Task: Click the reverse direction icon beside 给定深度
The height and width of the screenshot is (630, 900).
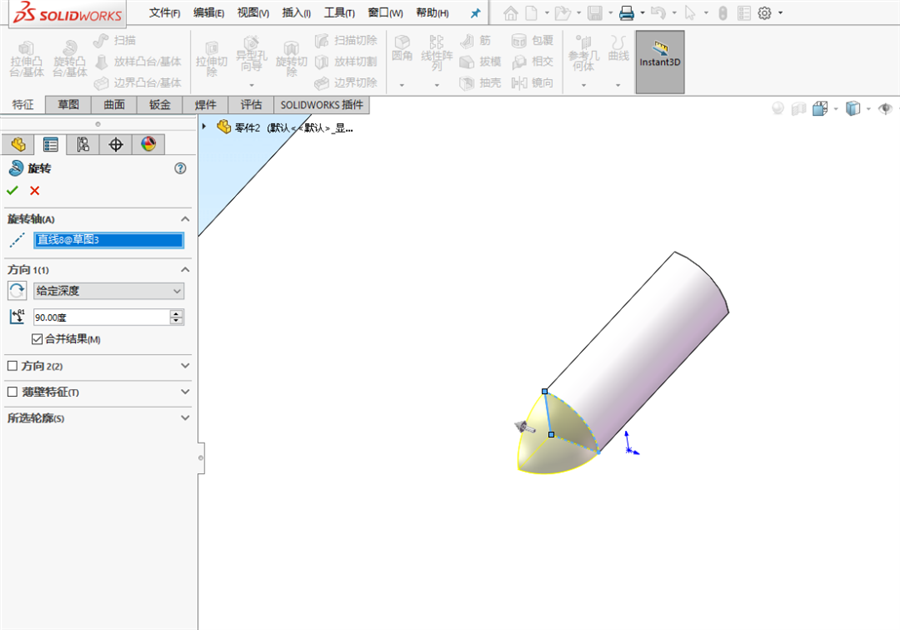Action: [17, 291]
